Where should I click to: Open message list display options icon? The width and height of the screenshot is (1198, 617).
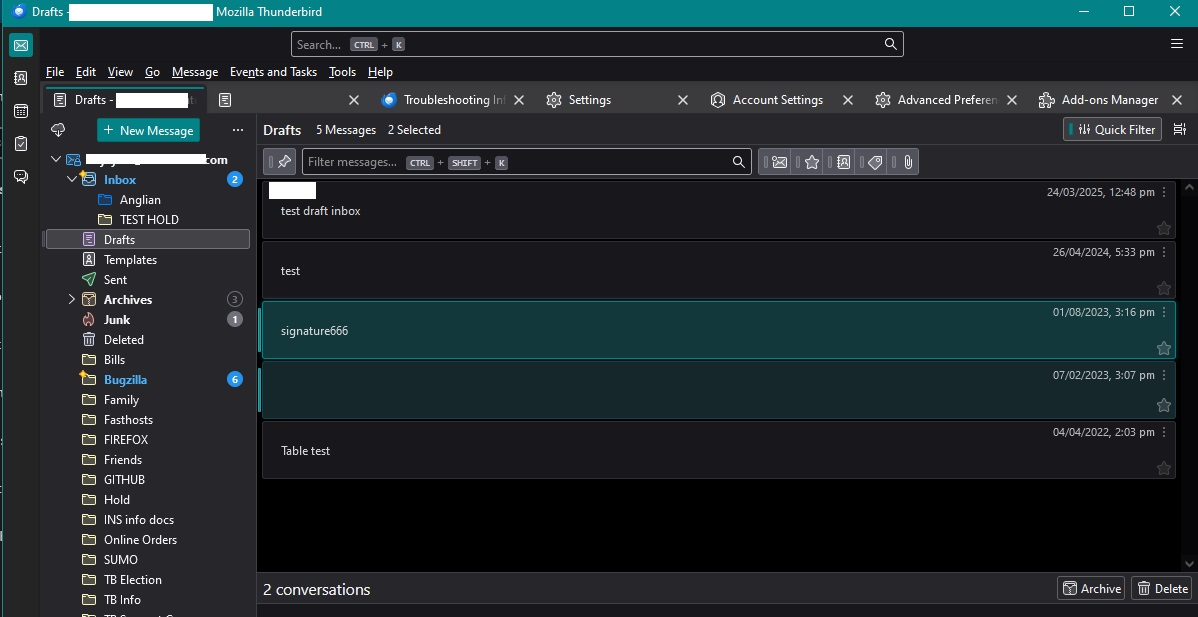point(1180,129)
